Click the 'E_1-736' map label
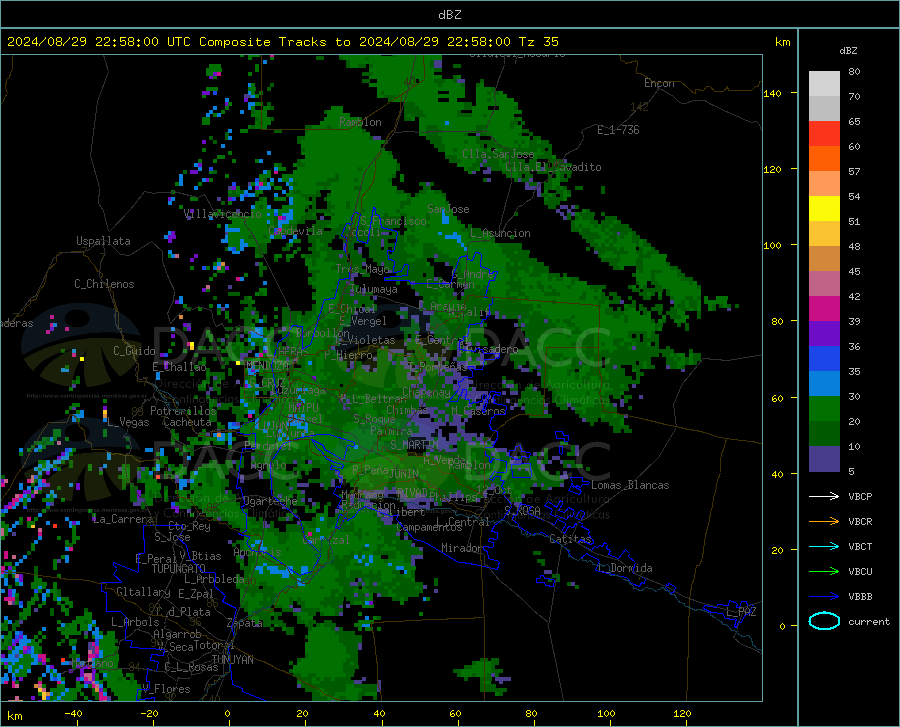 click(x=618, y=130)
